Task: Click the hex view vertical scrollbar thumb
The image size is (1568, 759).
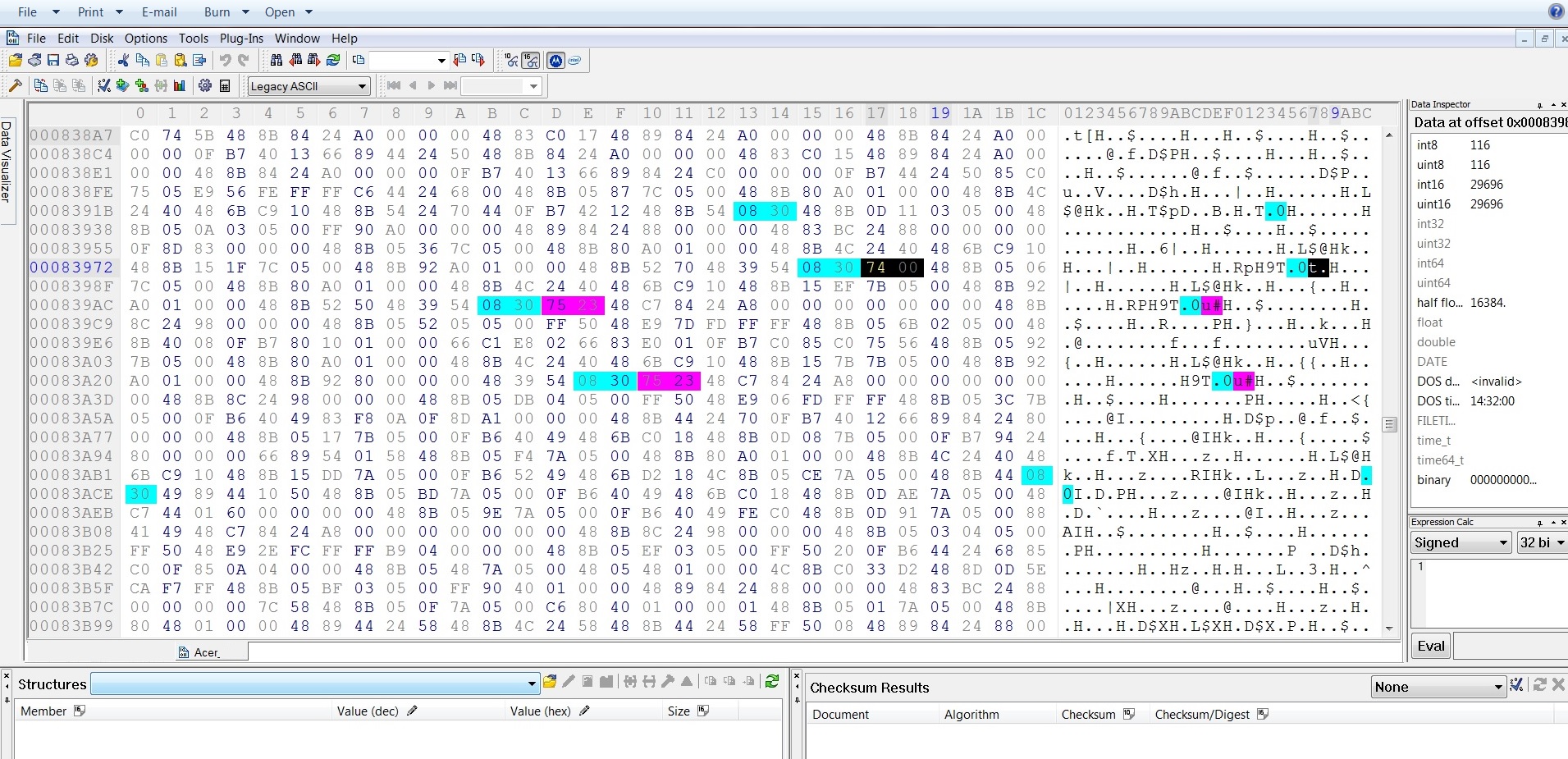Action: [1389, 424]
